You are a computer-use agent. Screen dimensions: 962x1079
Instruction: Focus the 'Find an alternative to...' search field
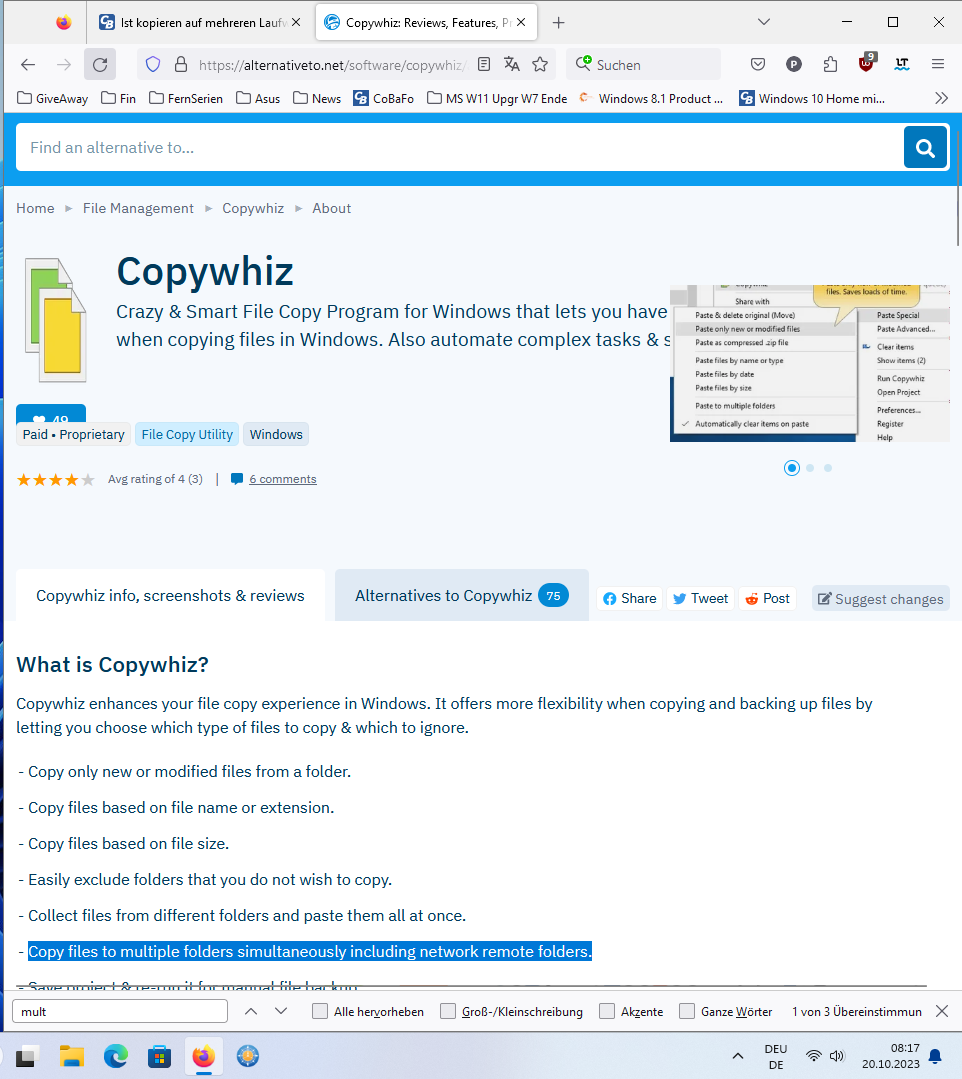coord(460,147)
